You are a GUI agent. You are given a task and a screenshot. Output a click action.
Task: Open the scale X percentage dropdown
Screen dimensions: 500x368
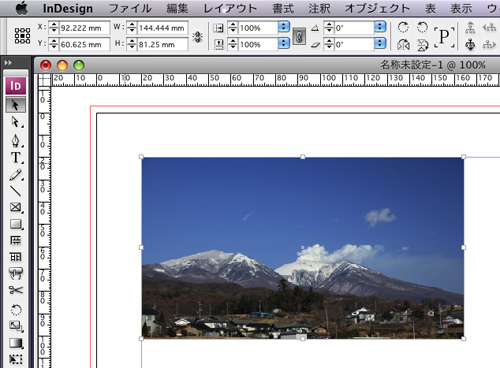coord(284,27)
